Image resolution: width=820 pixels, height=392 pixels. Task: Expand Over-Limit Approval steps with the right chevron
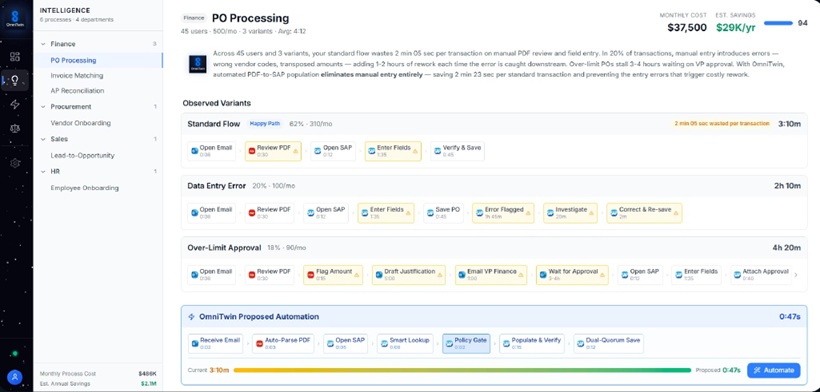796,275
